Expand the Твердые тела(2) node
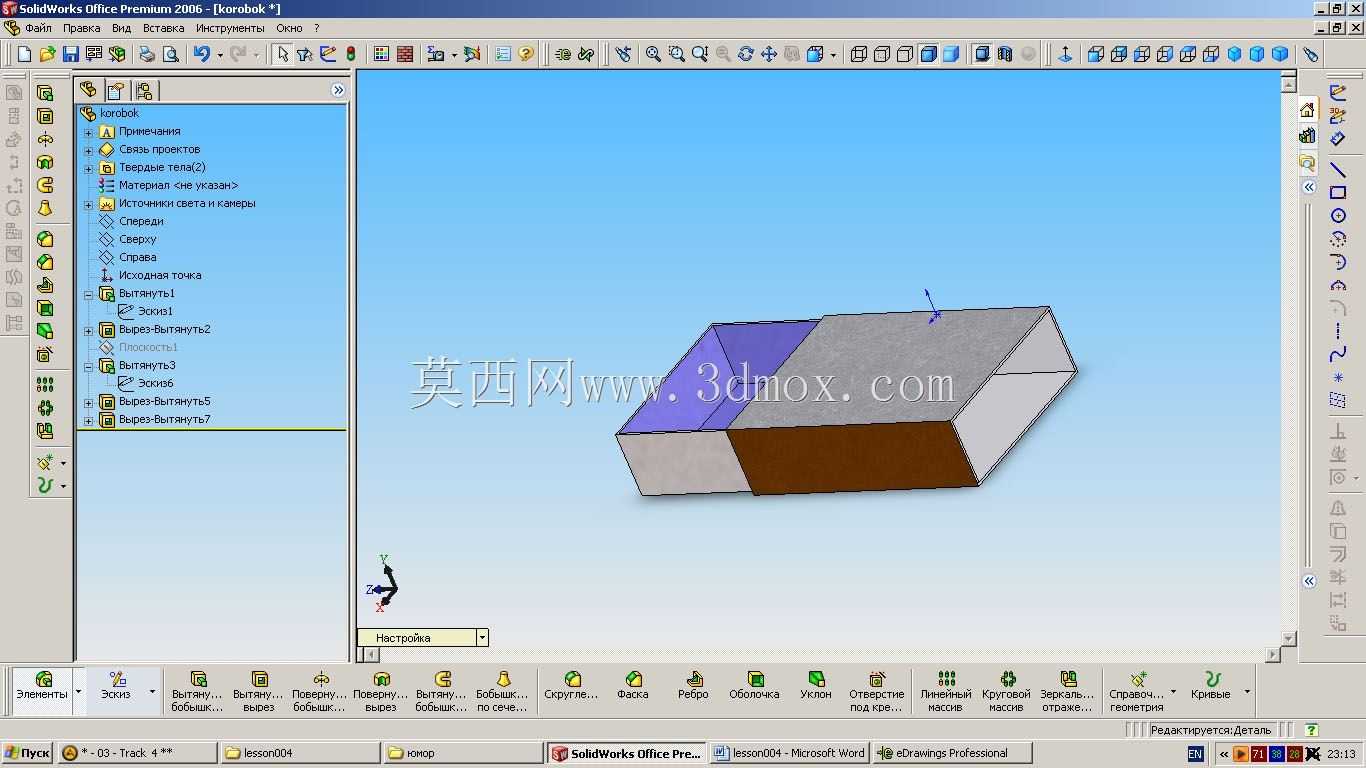Image resolution: width=1366 pixels, height=768 pixels. (89, 168)
